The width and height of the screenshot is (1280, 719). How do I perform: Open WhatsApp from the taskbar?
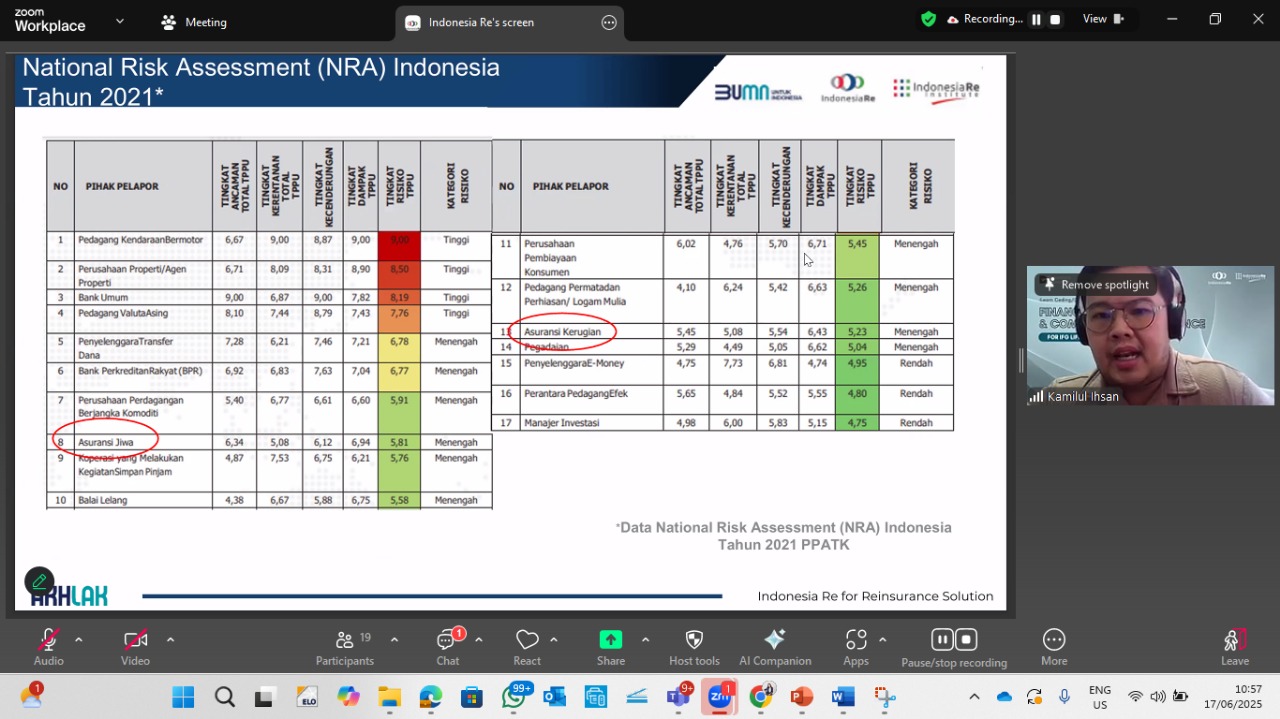click(514, 697)
